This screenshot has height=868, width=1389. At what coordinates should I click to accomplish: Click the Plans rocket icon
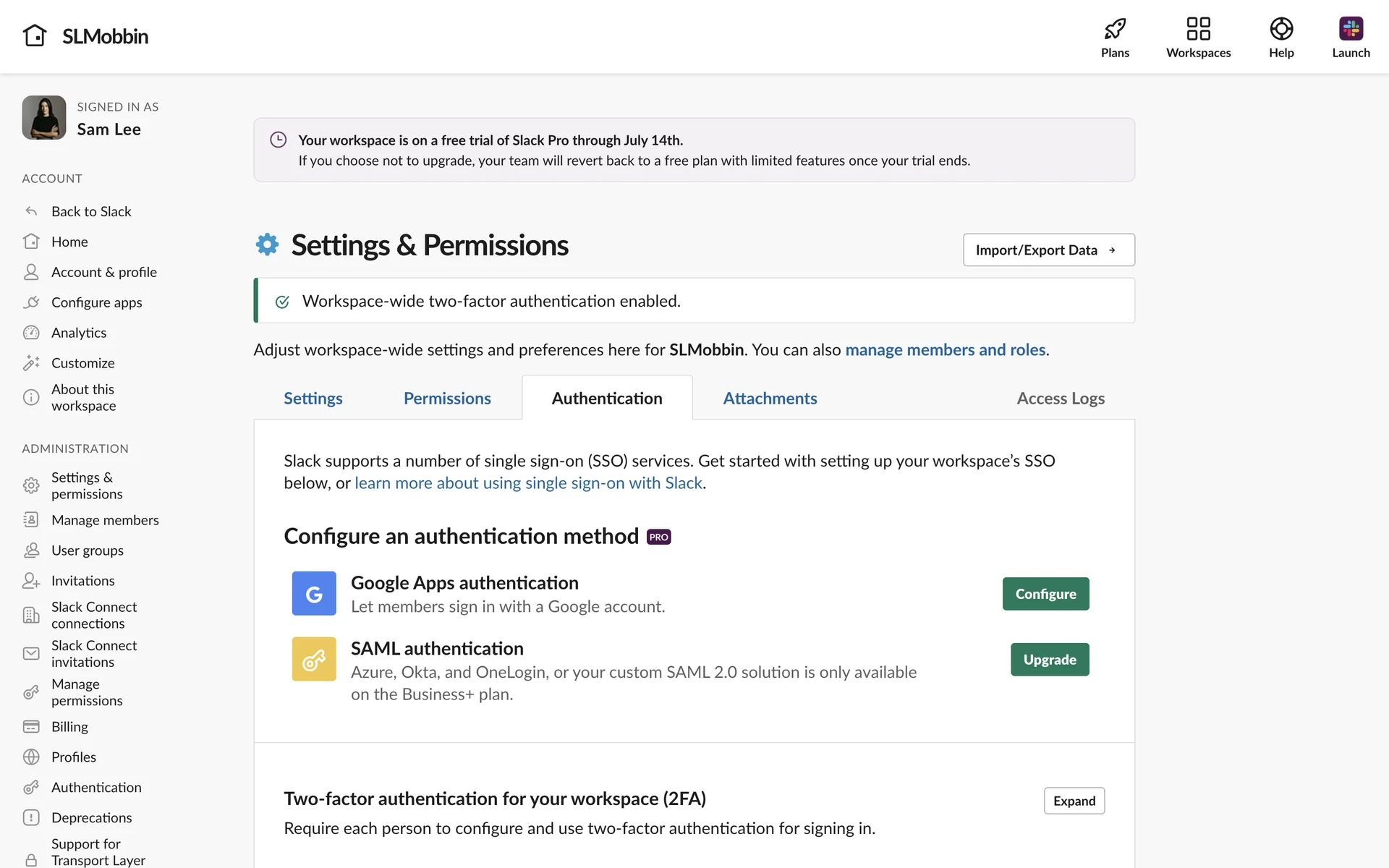(1115, 29)
